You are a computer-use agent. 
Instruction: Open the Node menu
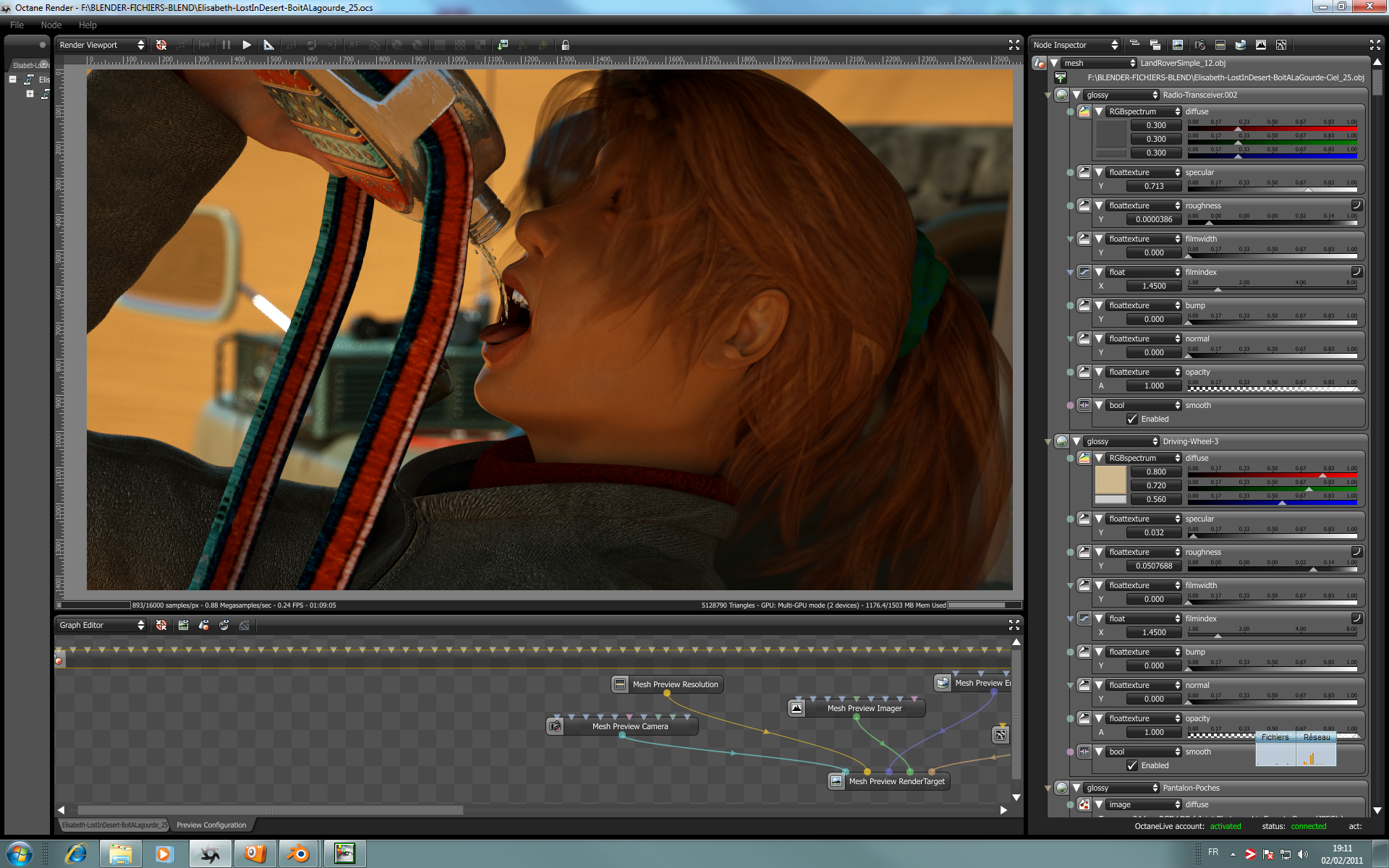pos(51,25)
